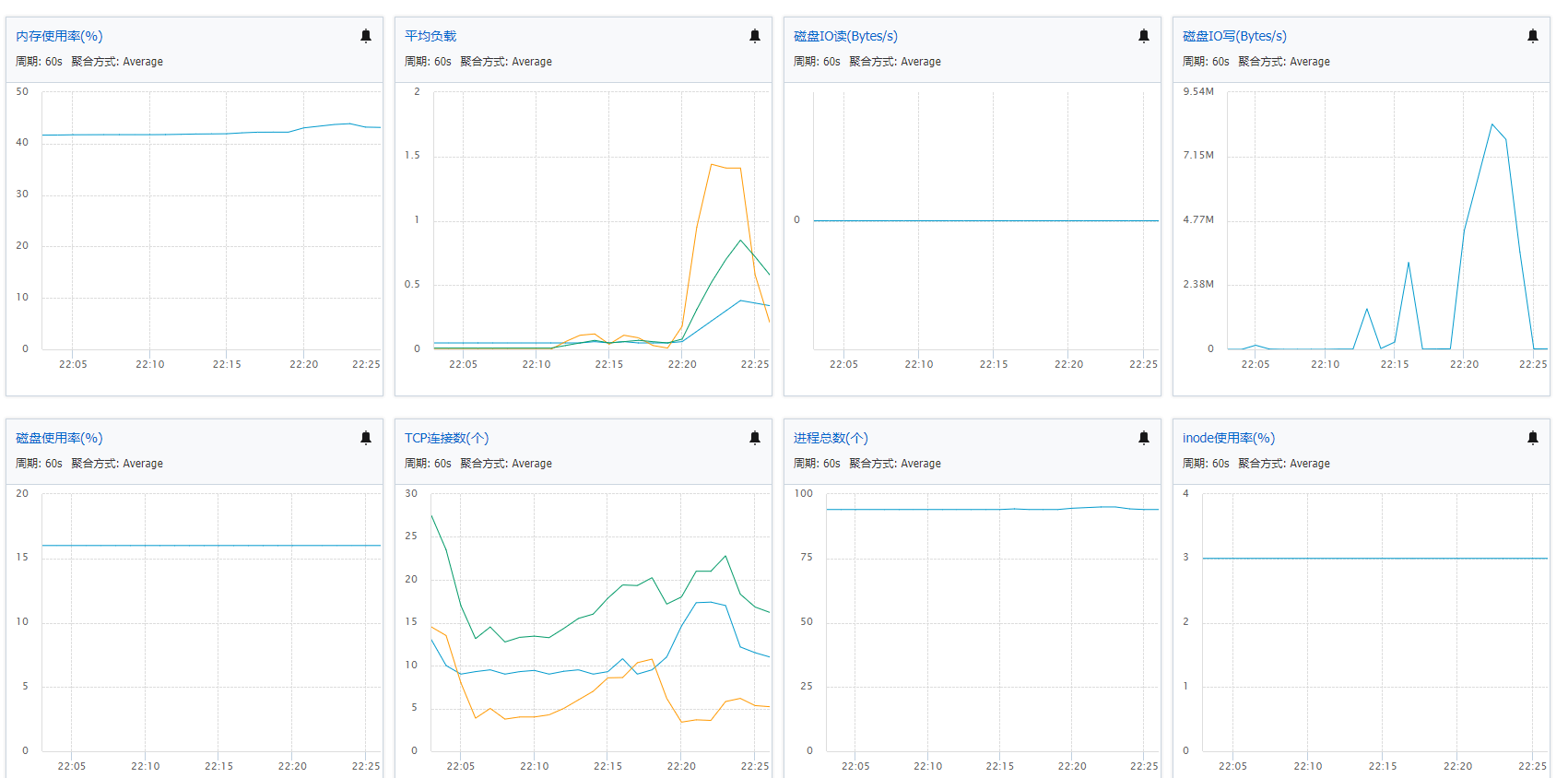The width and height of the screenshot is (1568, 778).
Task: Click alarm bell on 平均负载 panel
Action: pyautogui.click(x=755, y=36)
